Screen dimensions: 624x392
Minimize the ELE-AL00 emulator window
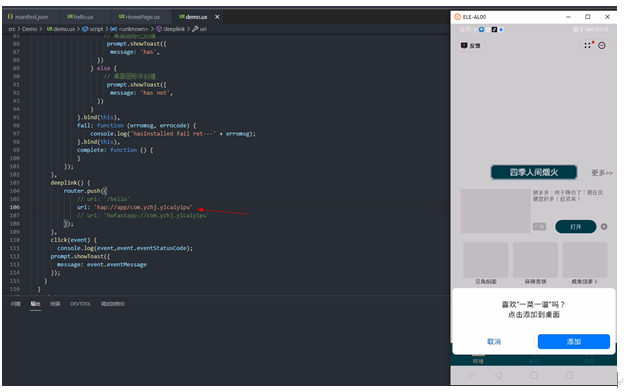(568, 17)
